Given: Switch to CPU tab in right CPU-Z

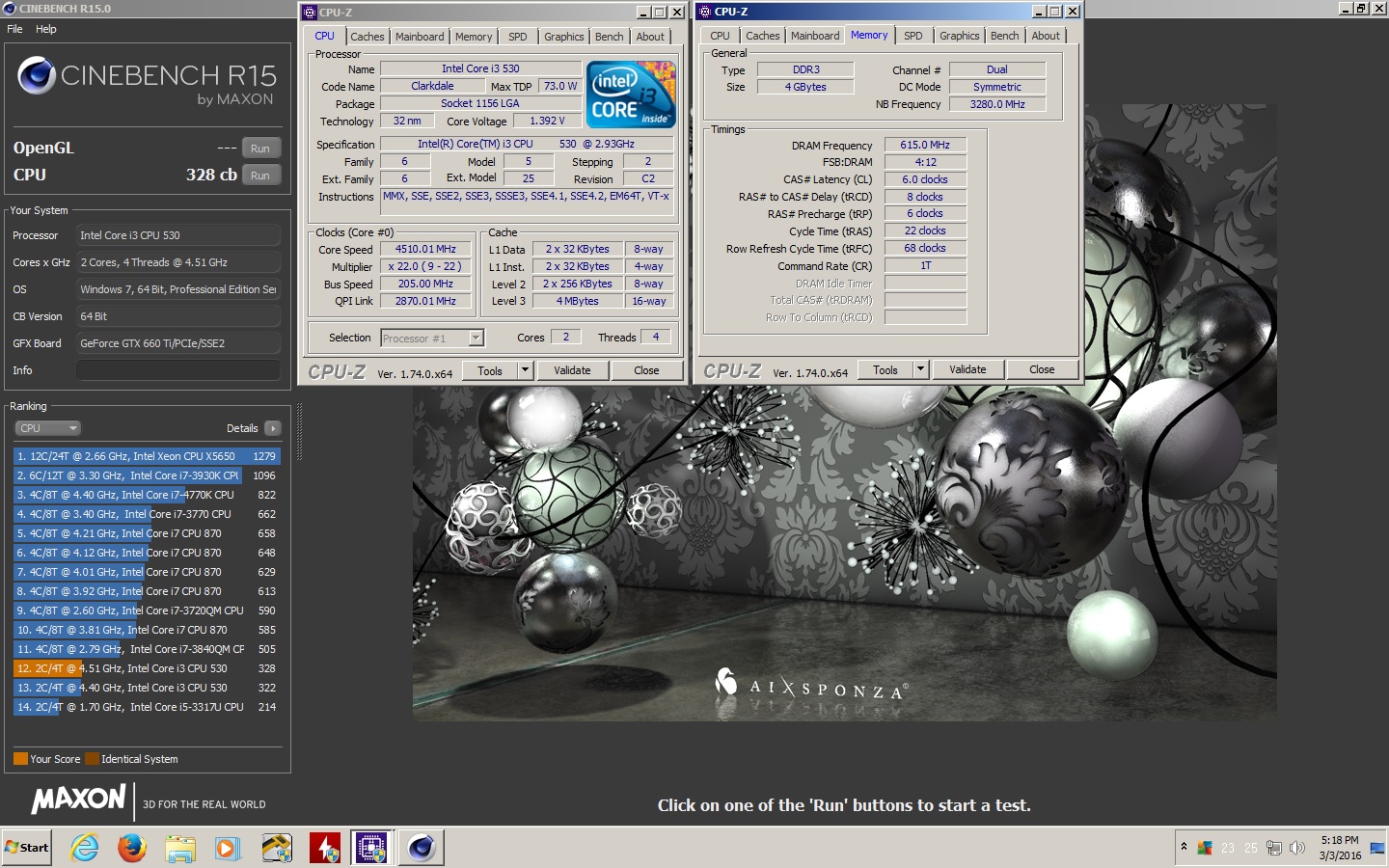Looking at the screenshot, I should point(720,36).
